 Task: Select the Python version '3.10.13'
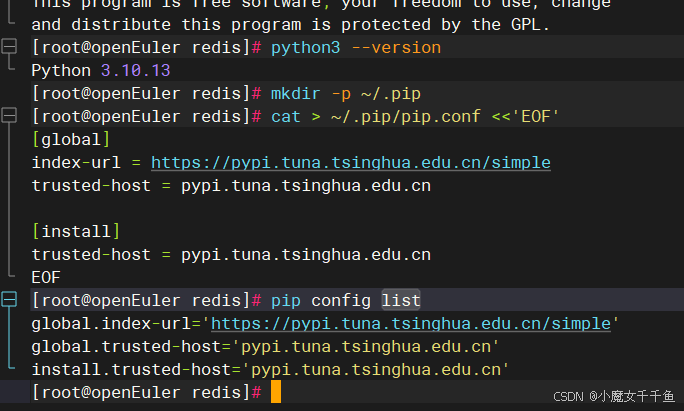click(x=136, y=70)
